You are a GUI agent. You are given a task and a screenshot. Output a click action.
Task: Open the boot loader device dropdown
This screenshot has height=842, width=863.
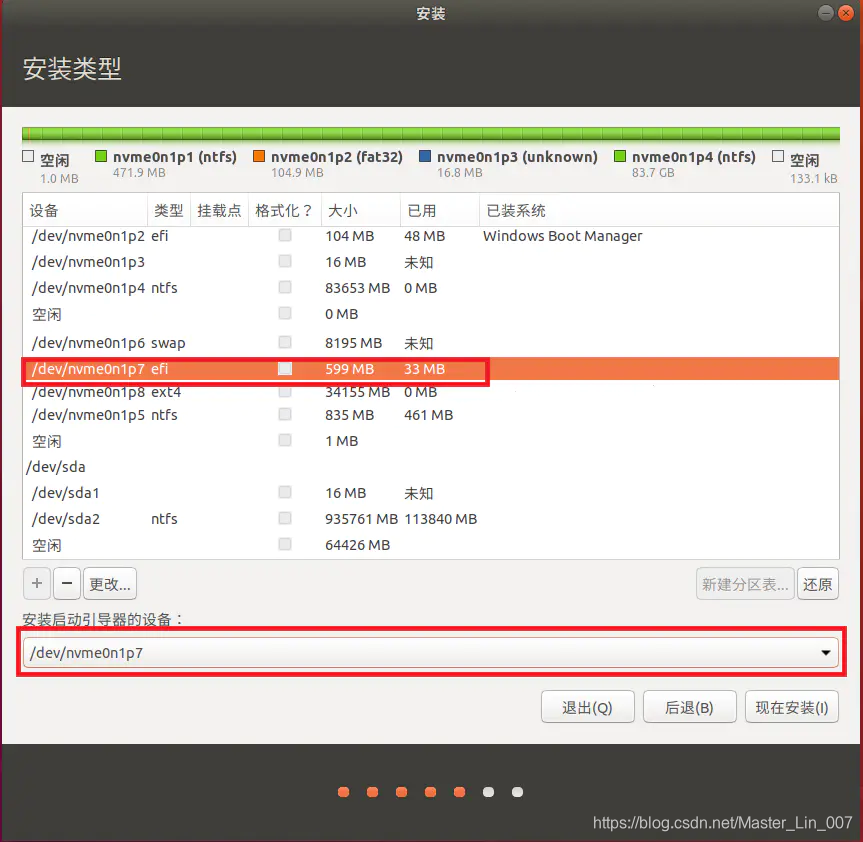point(826,652)
